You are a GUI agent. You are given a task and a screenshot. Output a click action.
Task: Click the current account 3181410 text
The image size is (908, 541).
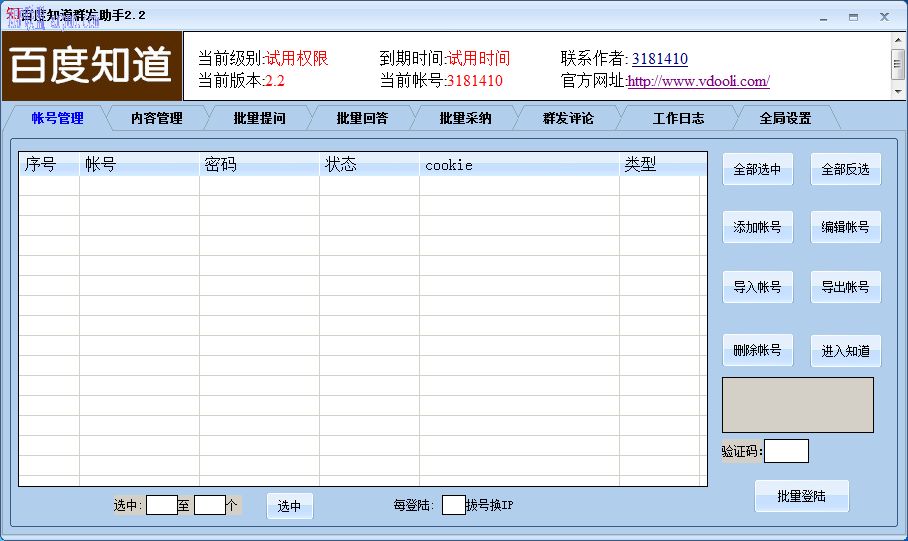tap(474, 81)
